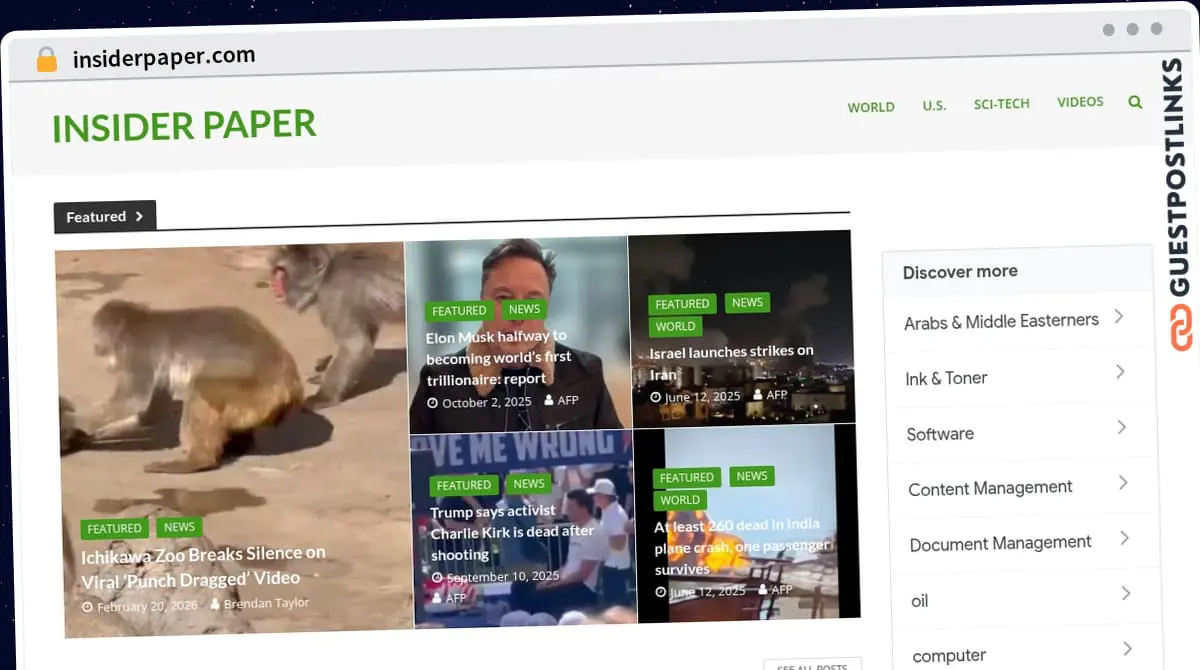The image size is (1200, 670).
Task: Expand the Arabs & Middle Easterners category
Action: [x=1121, y=317]
